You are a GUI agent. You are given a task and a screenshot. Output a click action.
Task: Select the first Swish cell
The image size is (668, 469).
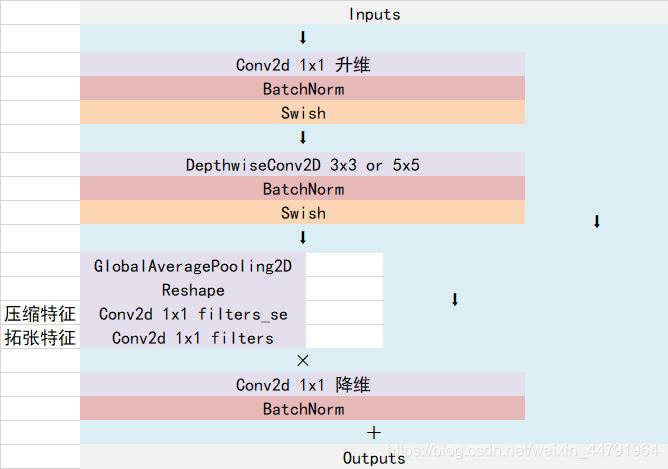coord(302,112)
